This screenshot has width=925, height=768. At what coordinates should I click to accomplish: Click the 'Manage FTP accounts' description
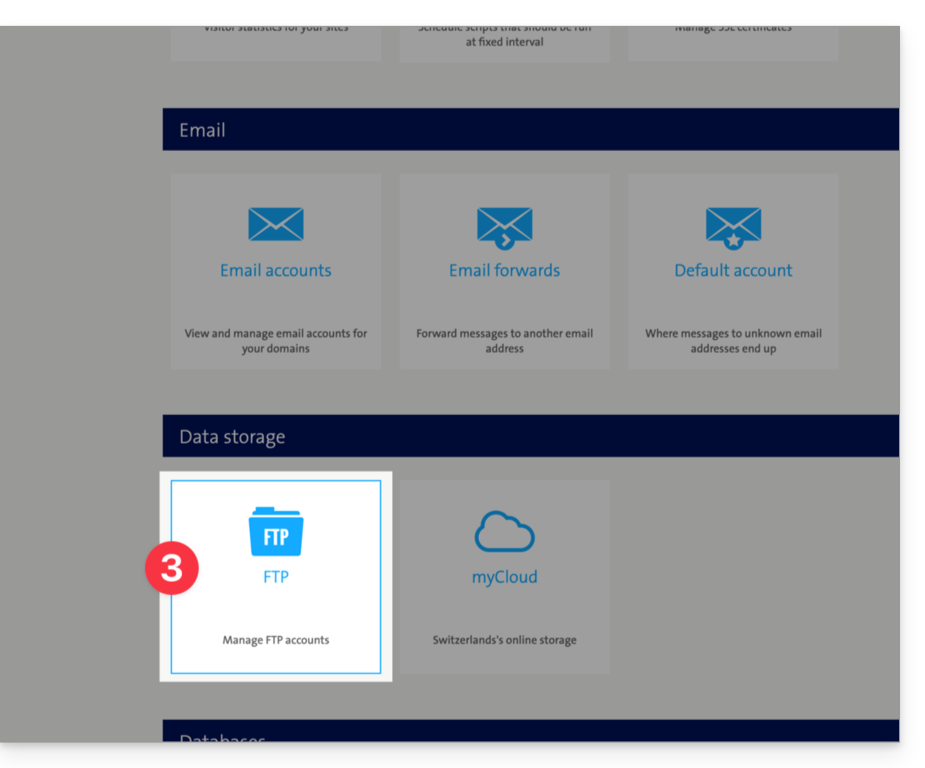click(275, 640)
